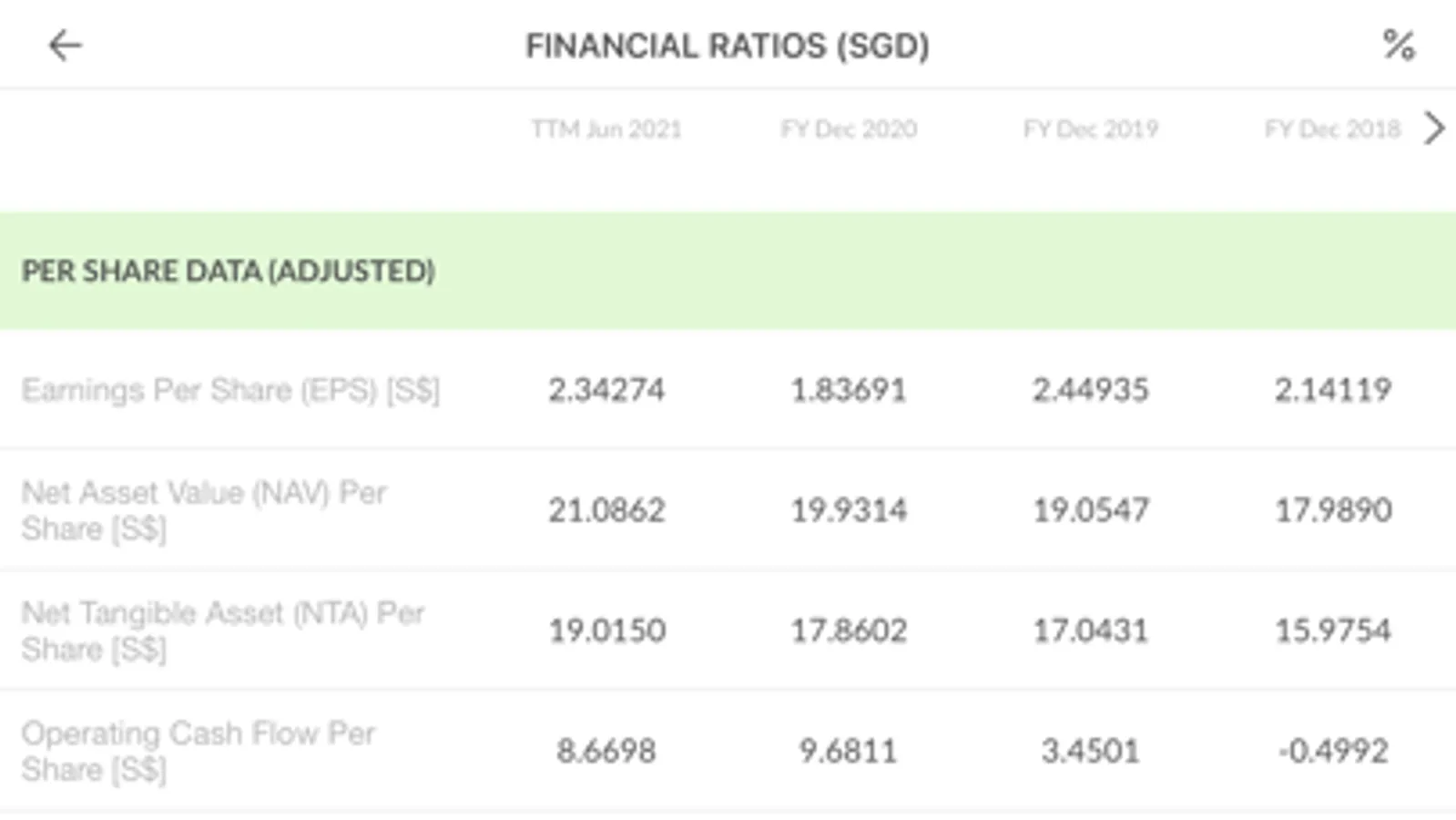Select operating cash flow value 9.6811
1456x820 pixels.
coord(848,751)
